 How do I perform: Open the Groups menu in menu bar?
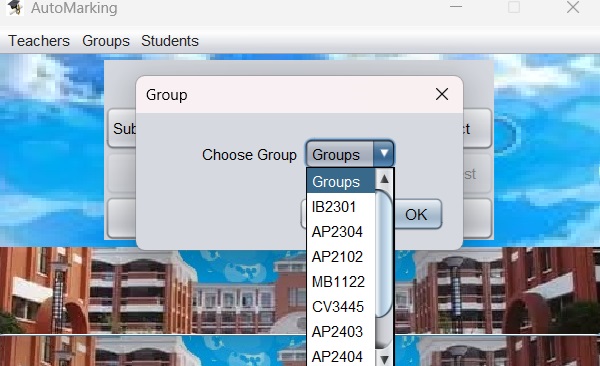click(106, 41)
